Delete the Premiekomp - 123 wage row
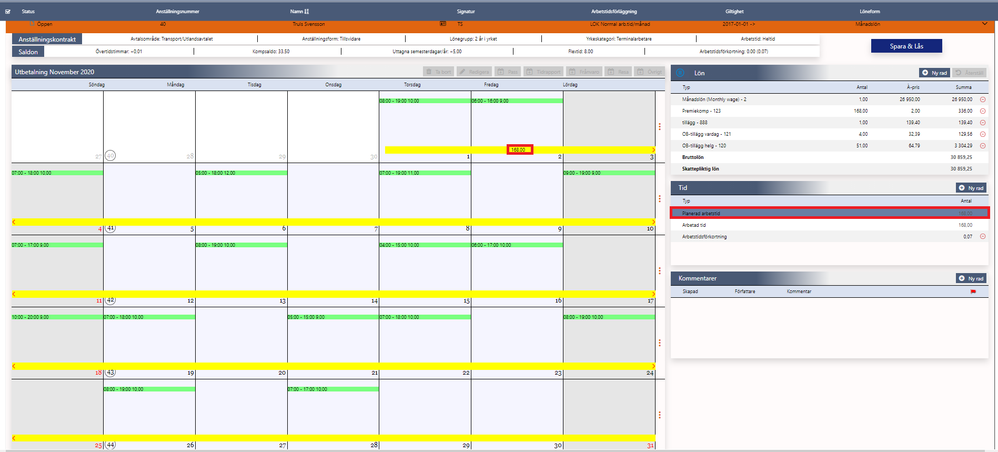This screenshot has height=452, width=998. point(982,111)
